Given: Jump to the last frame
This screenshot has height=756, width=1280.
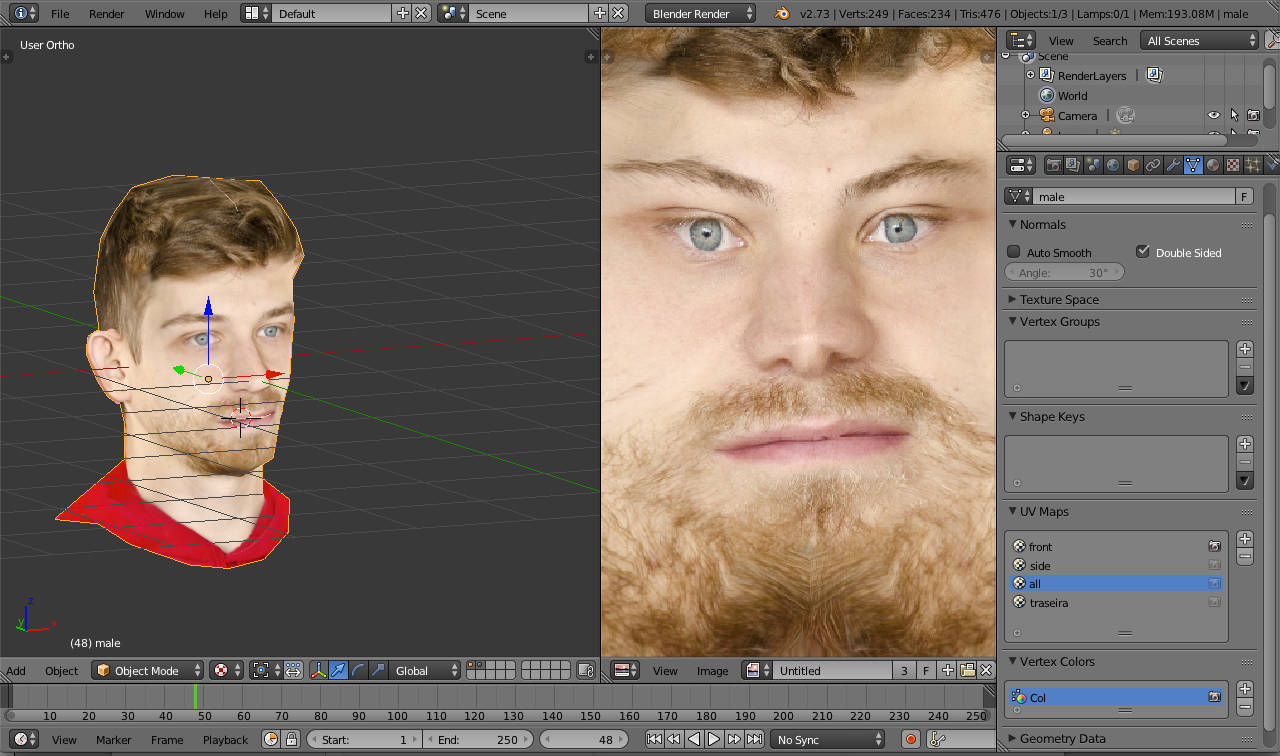Looking at the screenshot, I should [754, 739].
